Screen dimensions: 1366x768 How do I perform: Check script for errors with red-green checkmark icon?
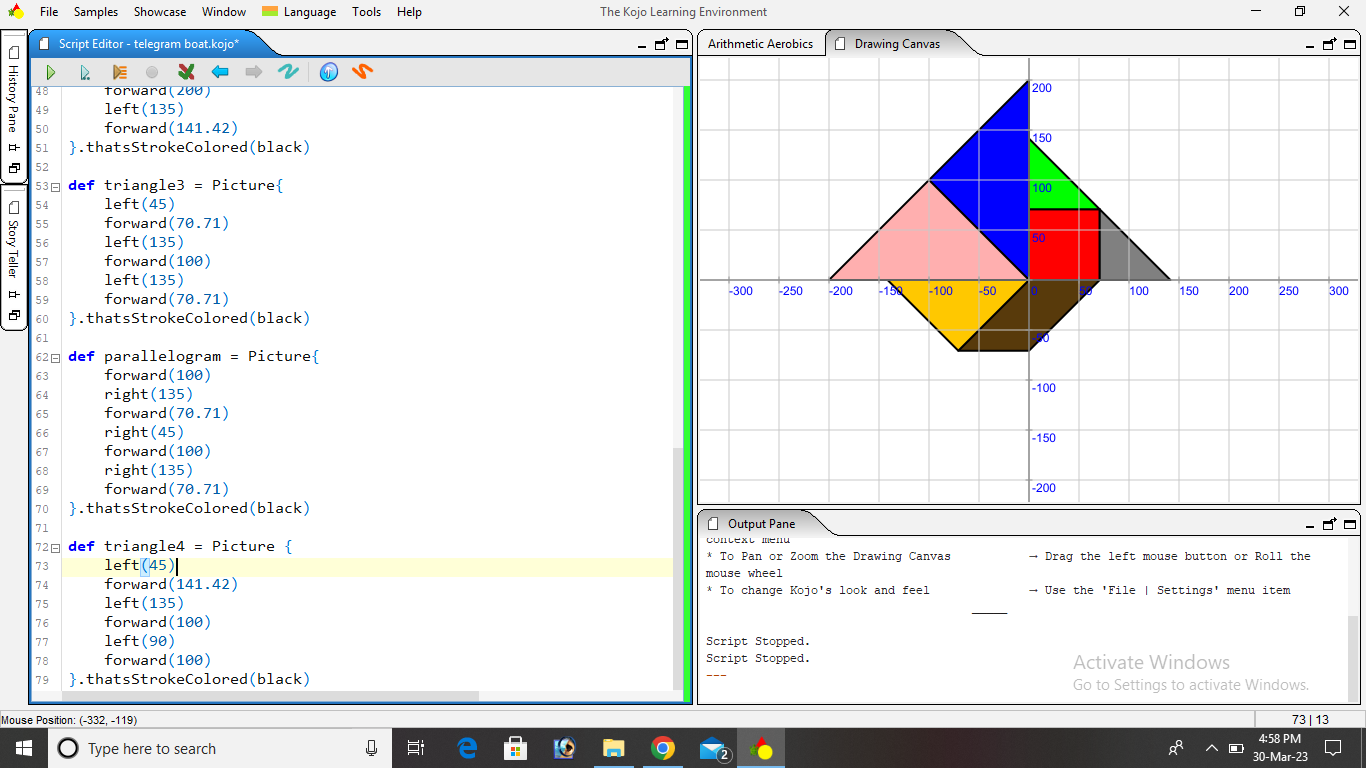click(x=186, y=72)
